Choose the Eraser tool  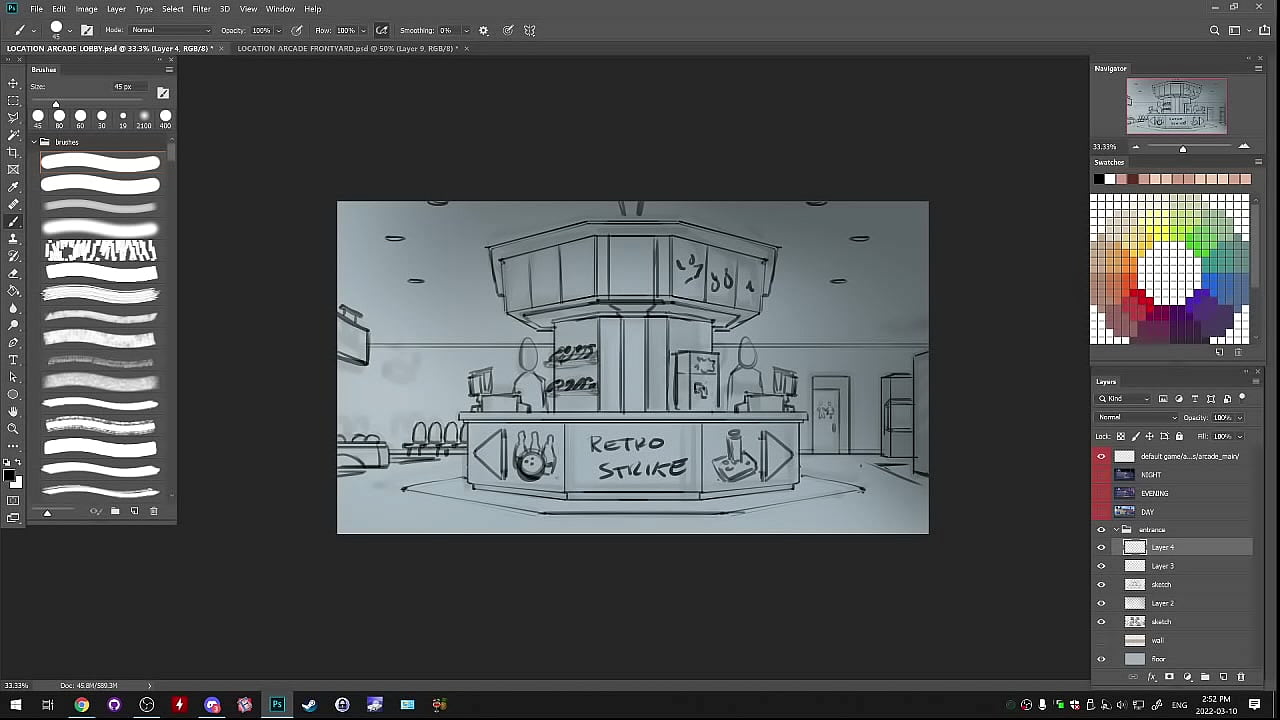point(13,273)
